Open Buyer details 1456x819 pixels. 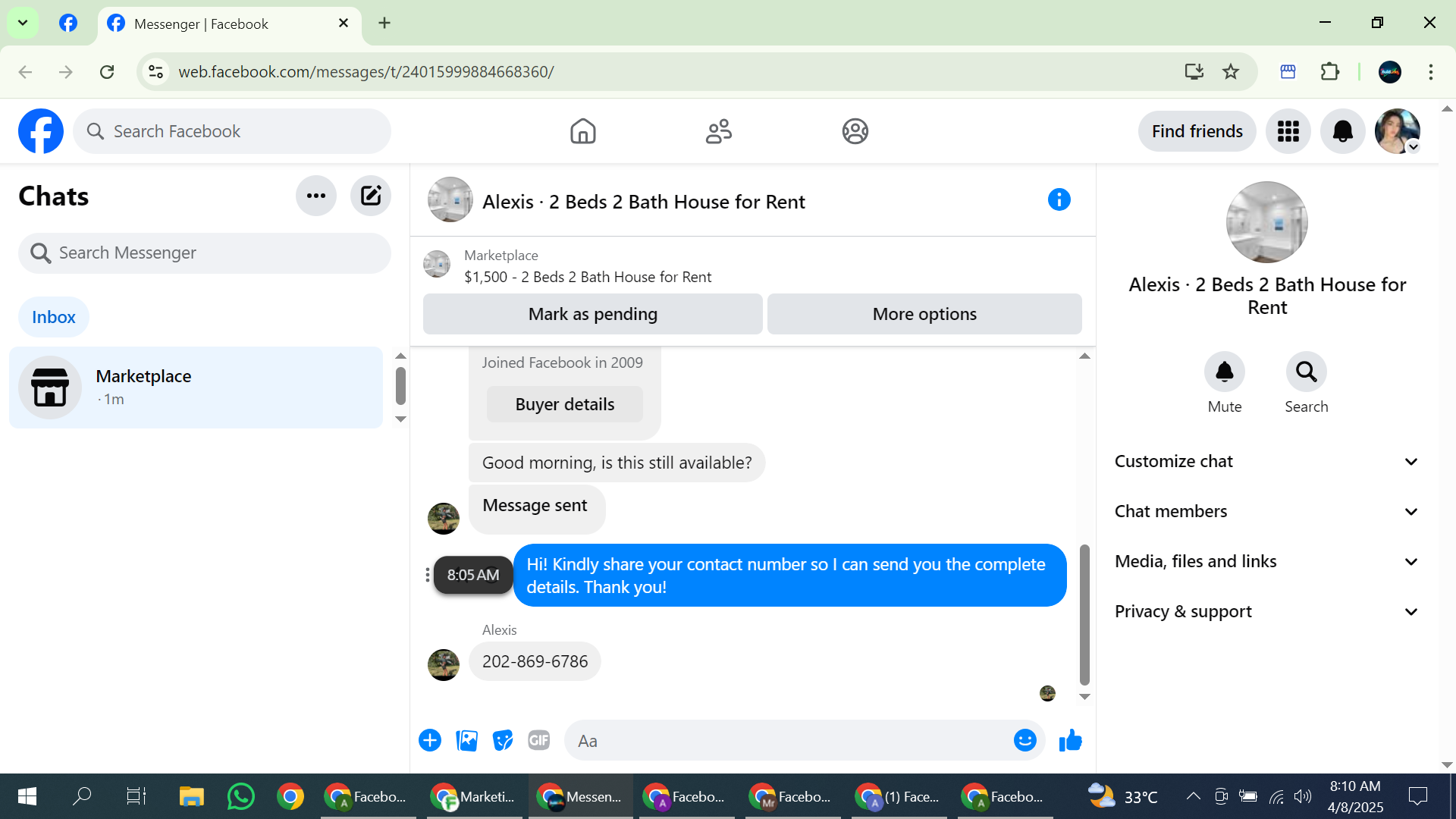564,404
